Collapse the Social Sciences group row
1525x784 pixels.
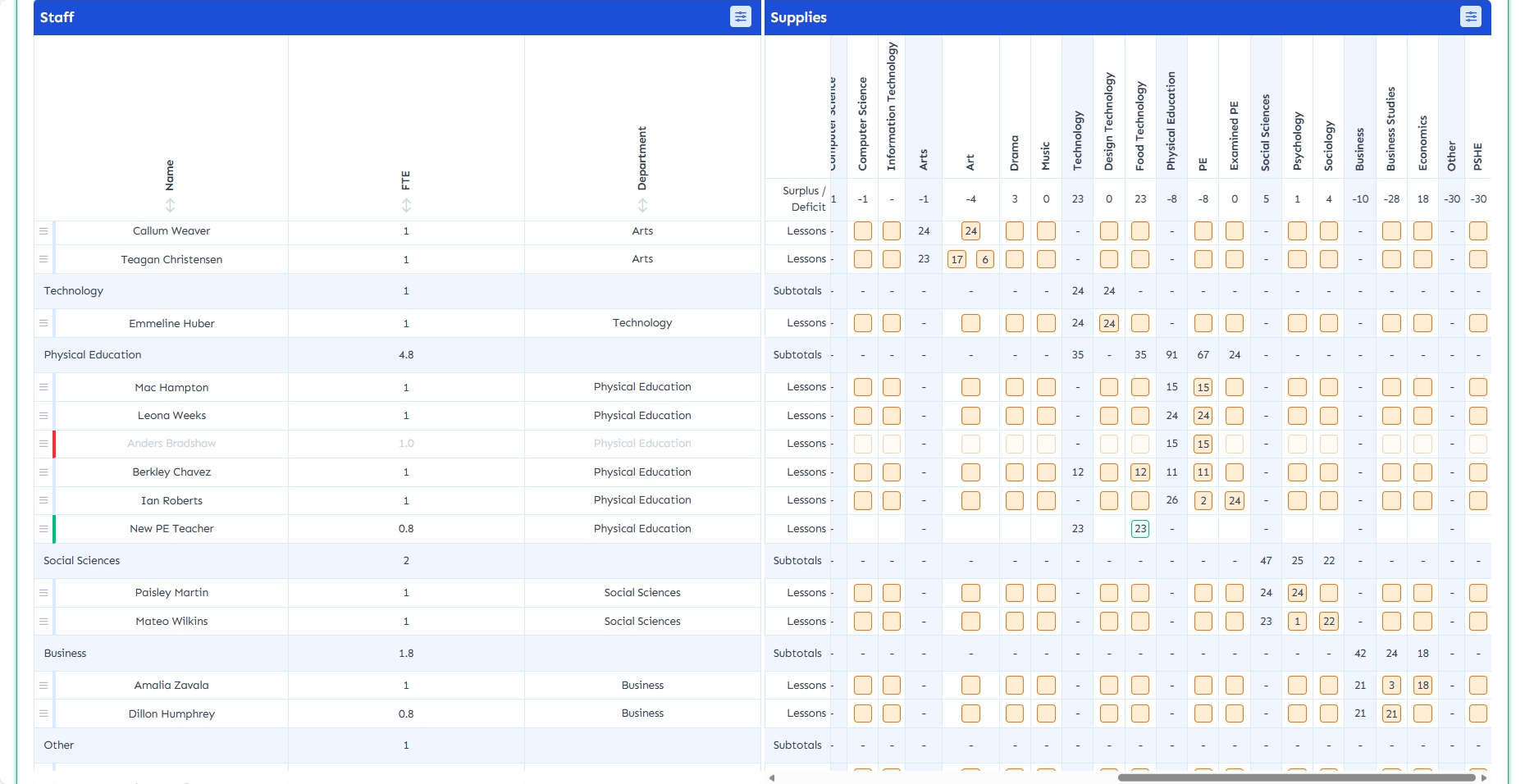pyautogui.click(x=82, y=561)
